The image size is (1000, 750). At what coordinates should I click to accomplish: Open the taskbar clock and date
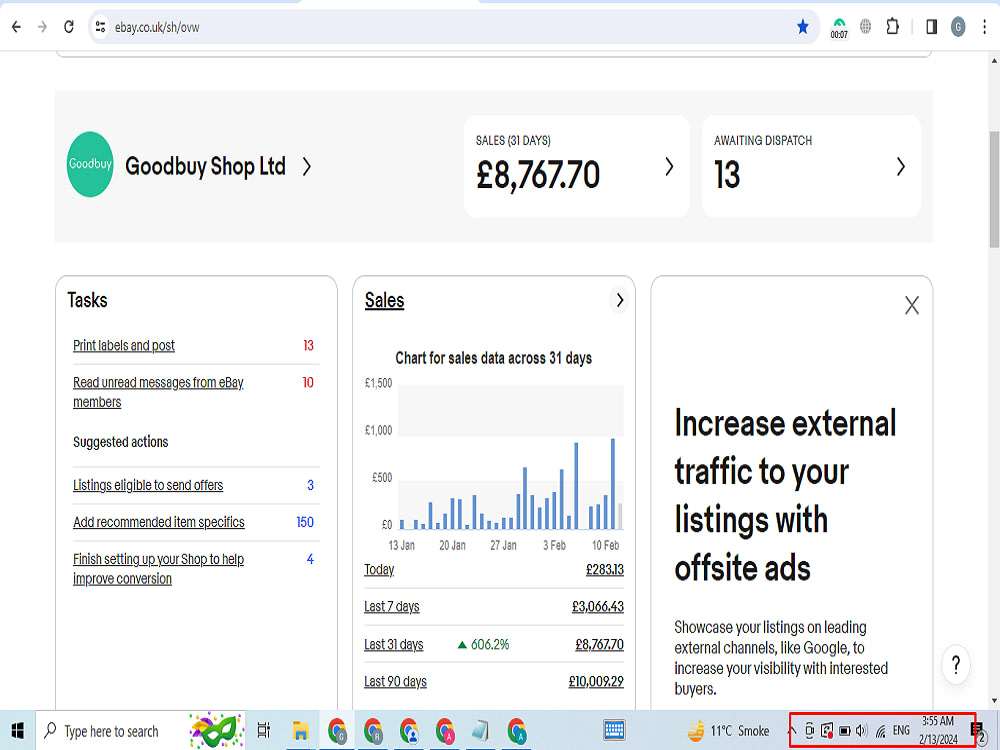938,730
